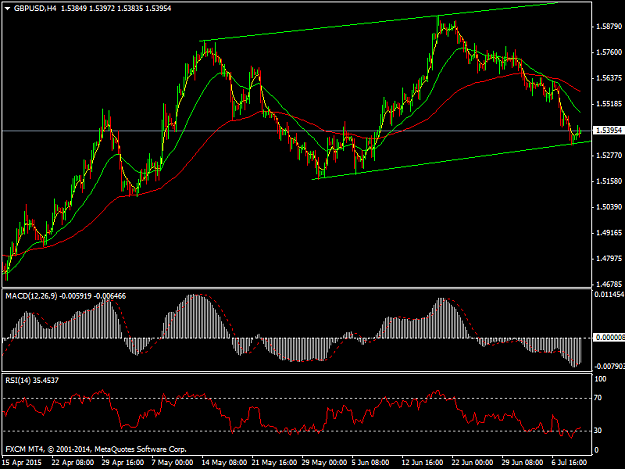Select the 6 Jul 16:00 date label
The image size is (625, 469).
click(569, 463)
